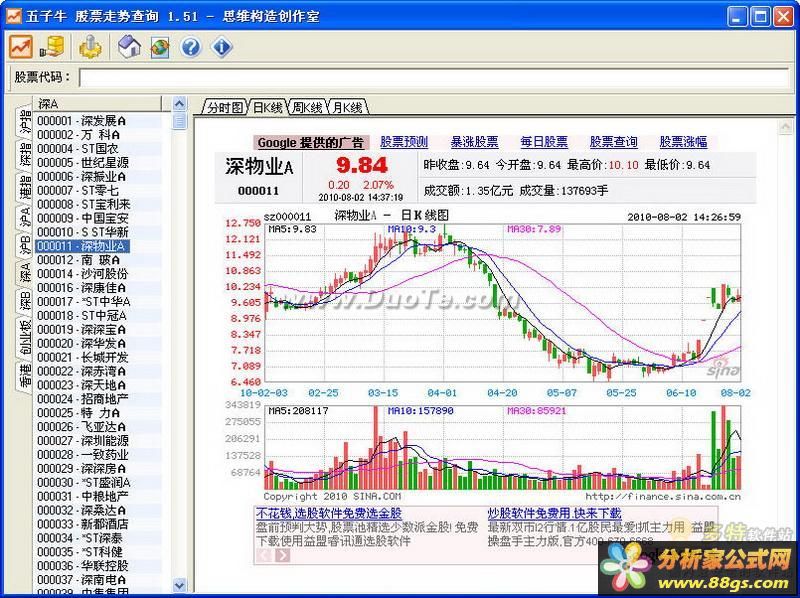This screenshot has height=598, width=800.
Task: Select the 沪A vertical side tab
Action: 24,217
